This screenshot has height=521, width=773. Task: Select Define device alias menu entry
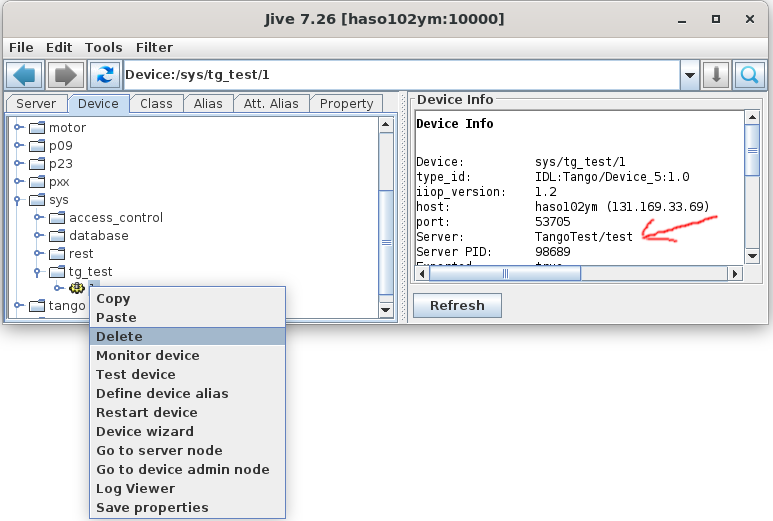click(x=187, y=393)
